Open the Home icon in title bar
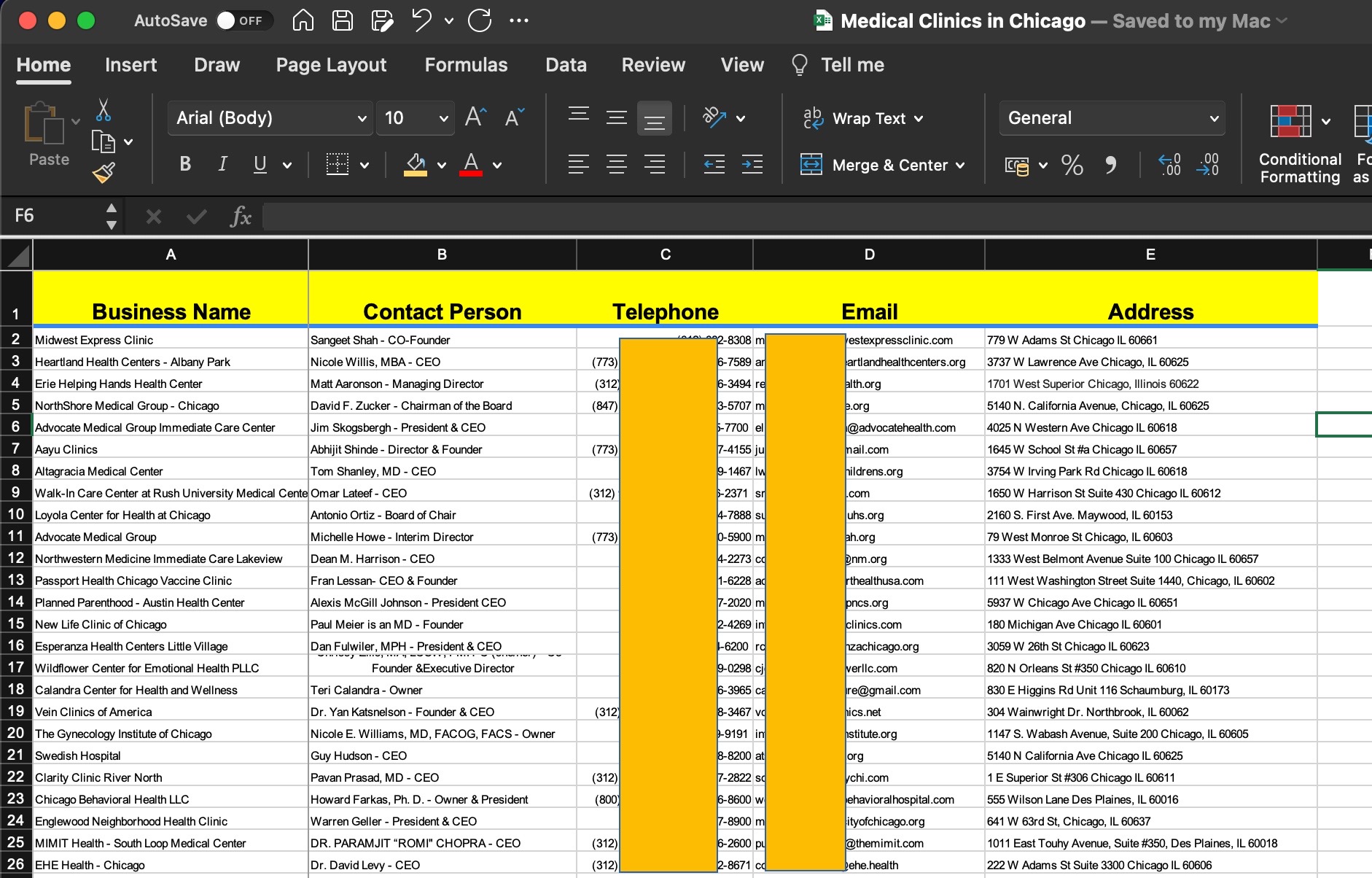Screen dimensions: 1372x878 coord(303,20)
